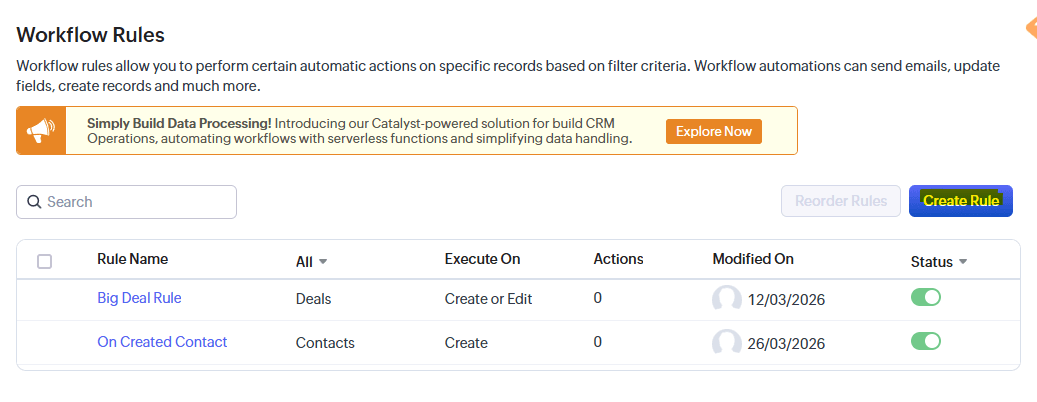The image size is (1037, 402).
Task: Click the Create or Edit cell
Action: coord(488,299)
